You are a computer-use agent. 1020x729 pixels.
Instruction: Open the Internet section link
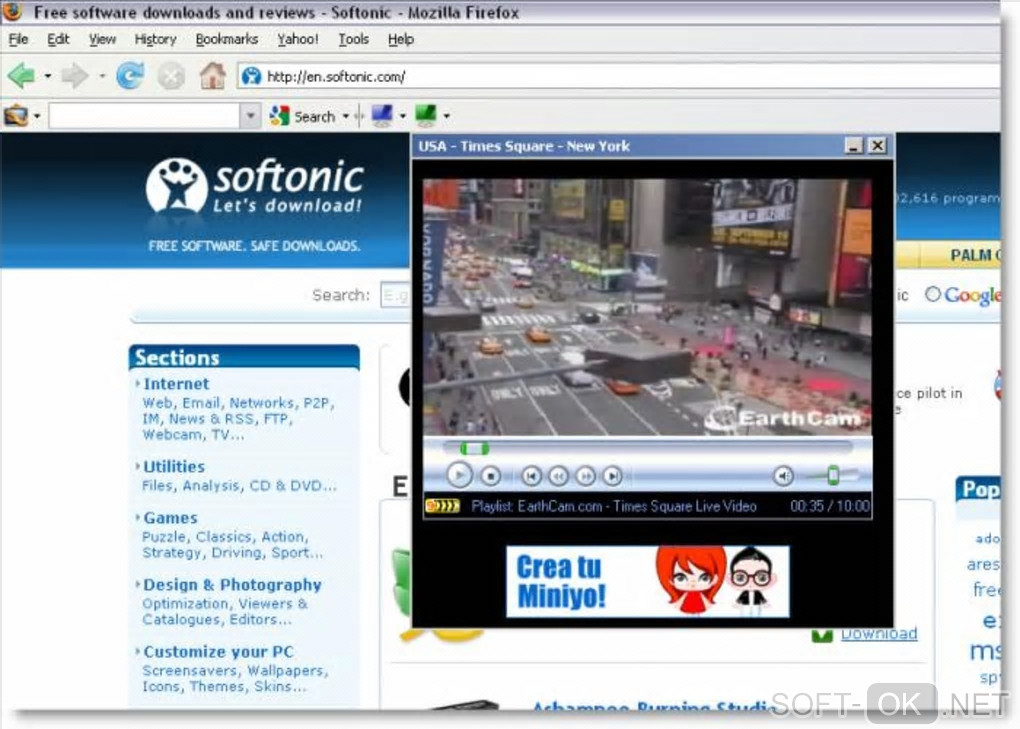[x=176, y=384]
